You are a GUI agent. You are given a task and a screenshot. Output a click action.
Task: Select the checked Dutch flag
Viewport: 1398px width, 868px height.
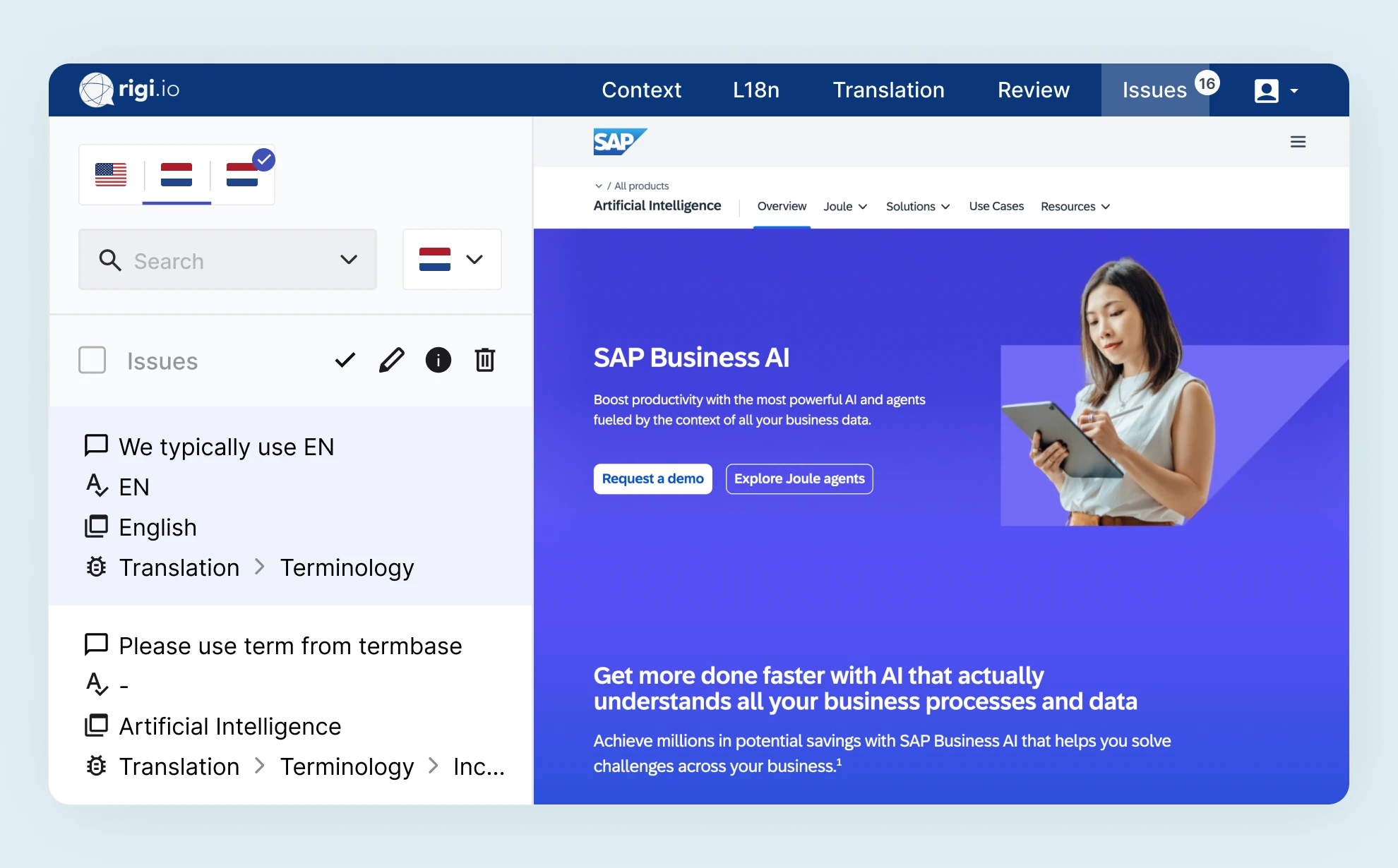(242, 175)
